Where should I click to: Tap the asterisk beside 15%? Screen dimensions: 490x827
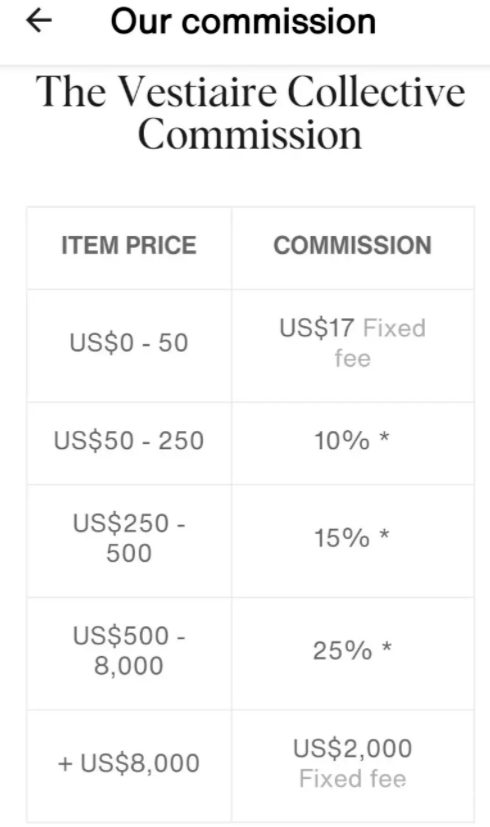coord(385,535)
